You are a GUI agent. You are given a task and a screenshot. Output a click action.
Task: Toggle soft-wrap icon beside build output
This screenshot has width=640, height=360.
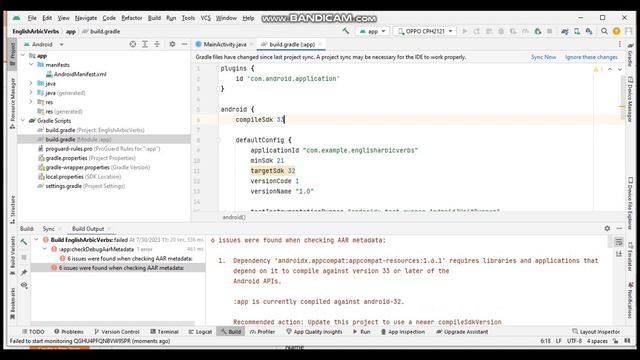[619, 242]
